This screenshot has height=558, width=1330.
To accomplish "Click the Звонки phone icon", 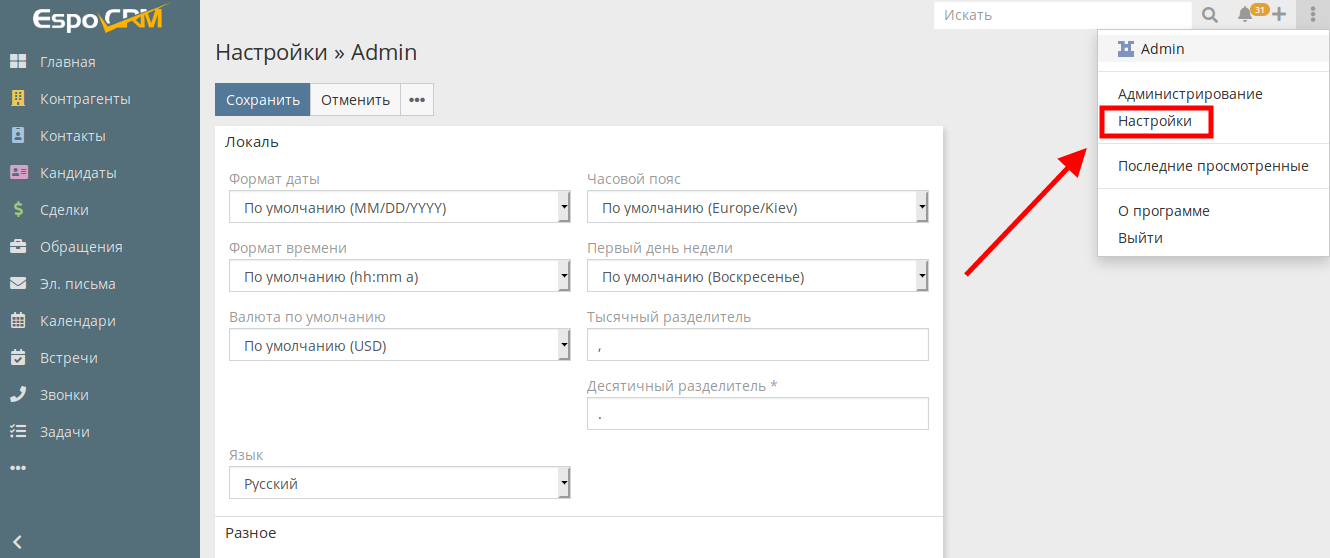I will coord(18,395).
